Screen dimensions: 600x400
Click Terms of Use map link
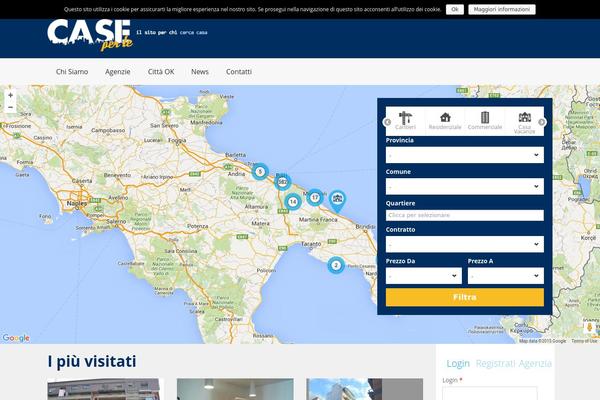584,341
